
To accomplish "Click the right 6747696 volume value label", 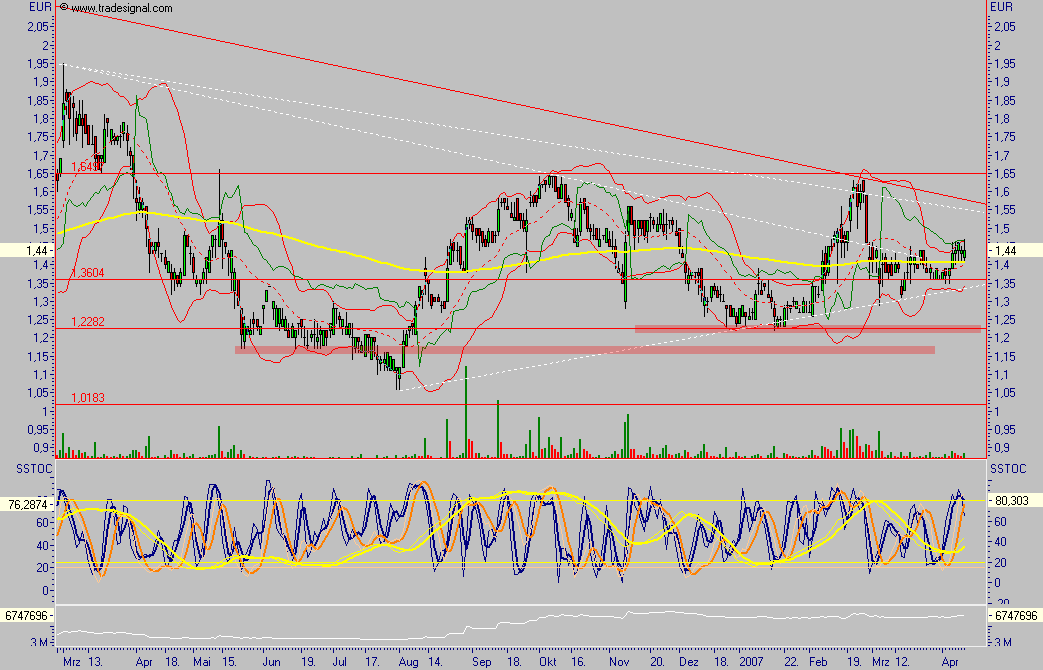I will pyautogui.click(x=1014, y=616).
